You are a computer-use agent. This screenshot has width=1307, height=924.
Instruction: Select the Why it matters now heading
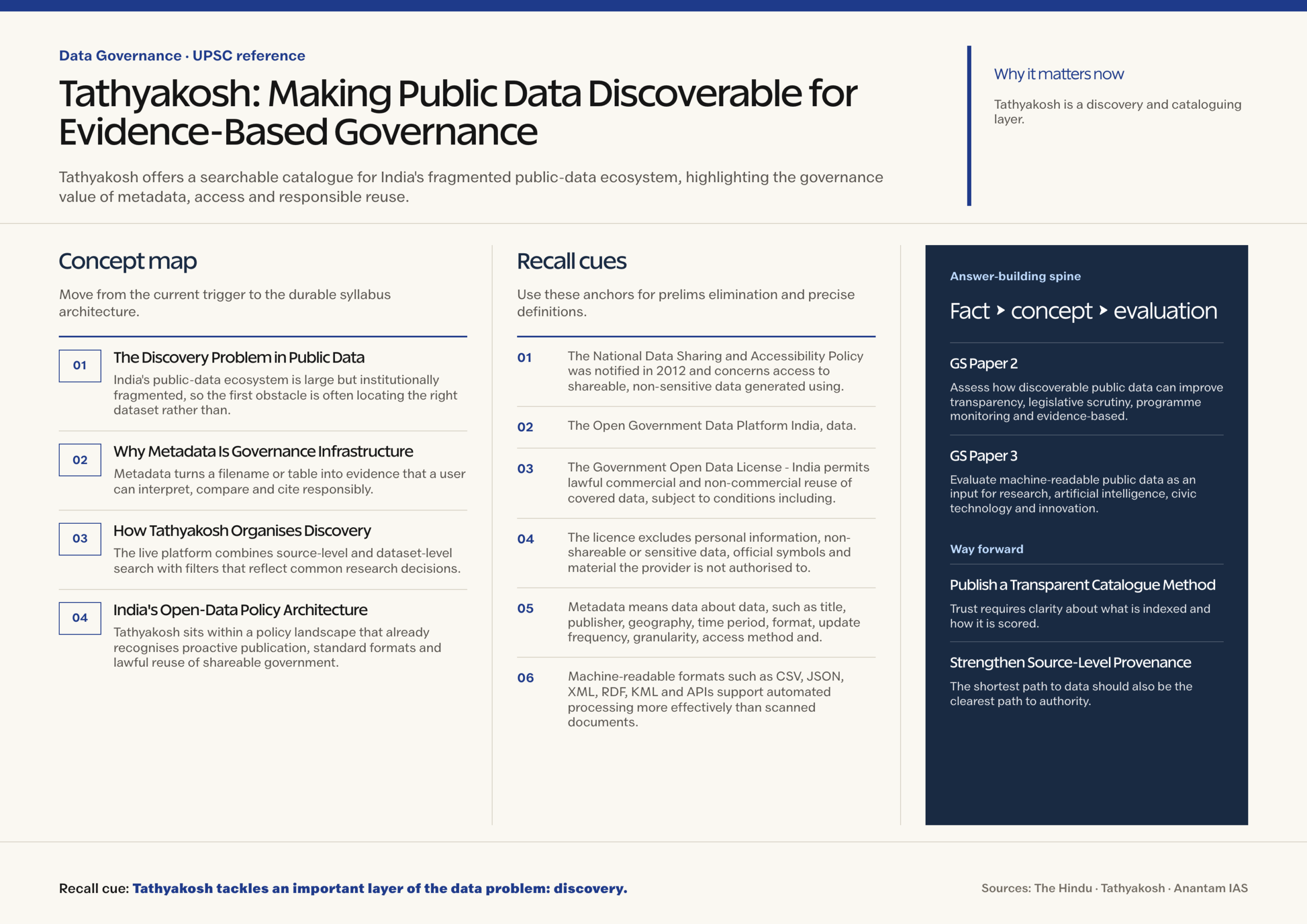(x=1058, y=74)
